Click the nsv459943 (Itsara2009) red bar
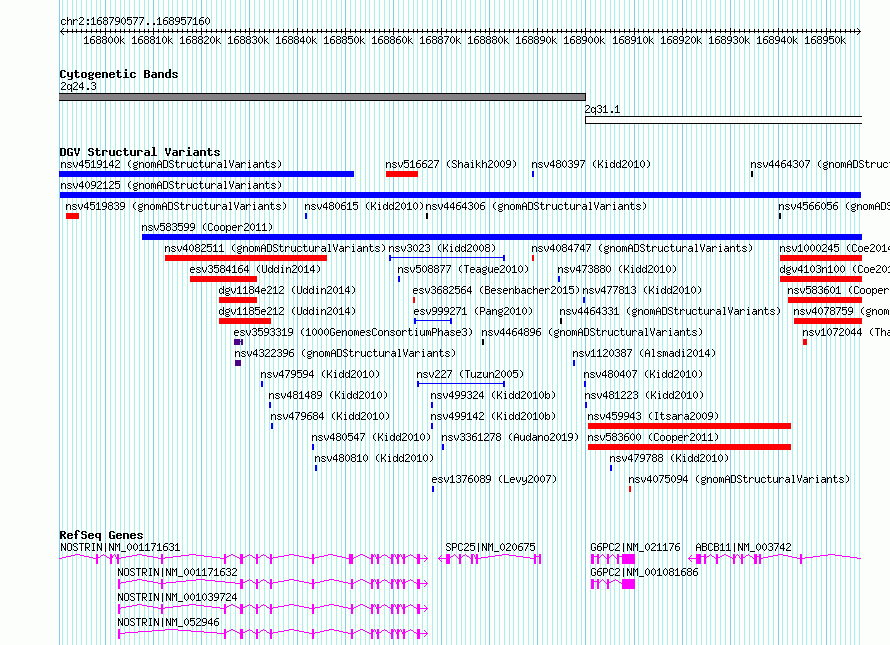 [689, 426]
